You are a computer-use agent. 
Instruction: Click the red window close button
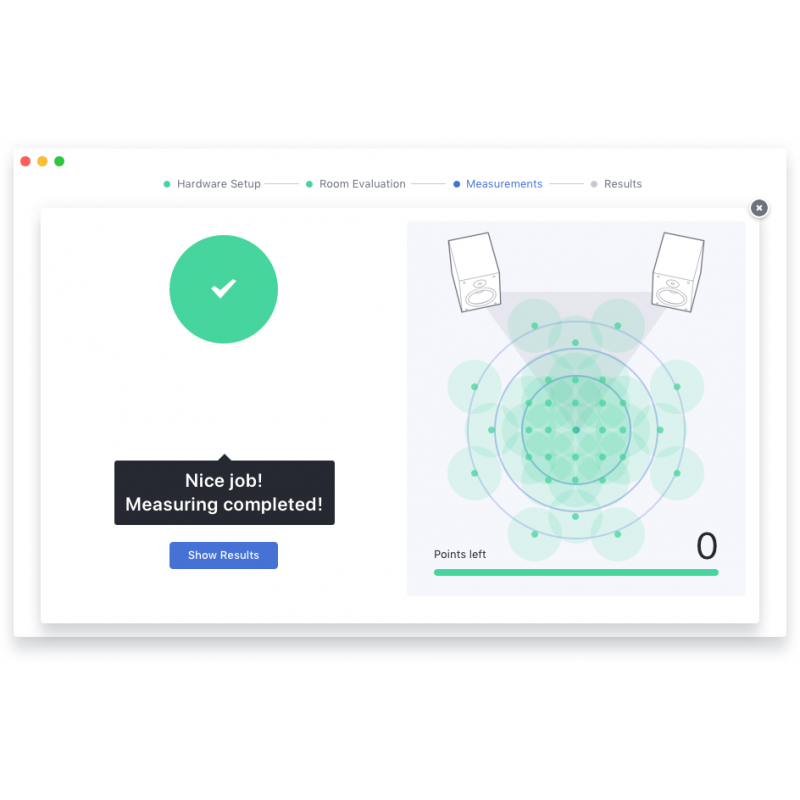coord(26,161)
